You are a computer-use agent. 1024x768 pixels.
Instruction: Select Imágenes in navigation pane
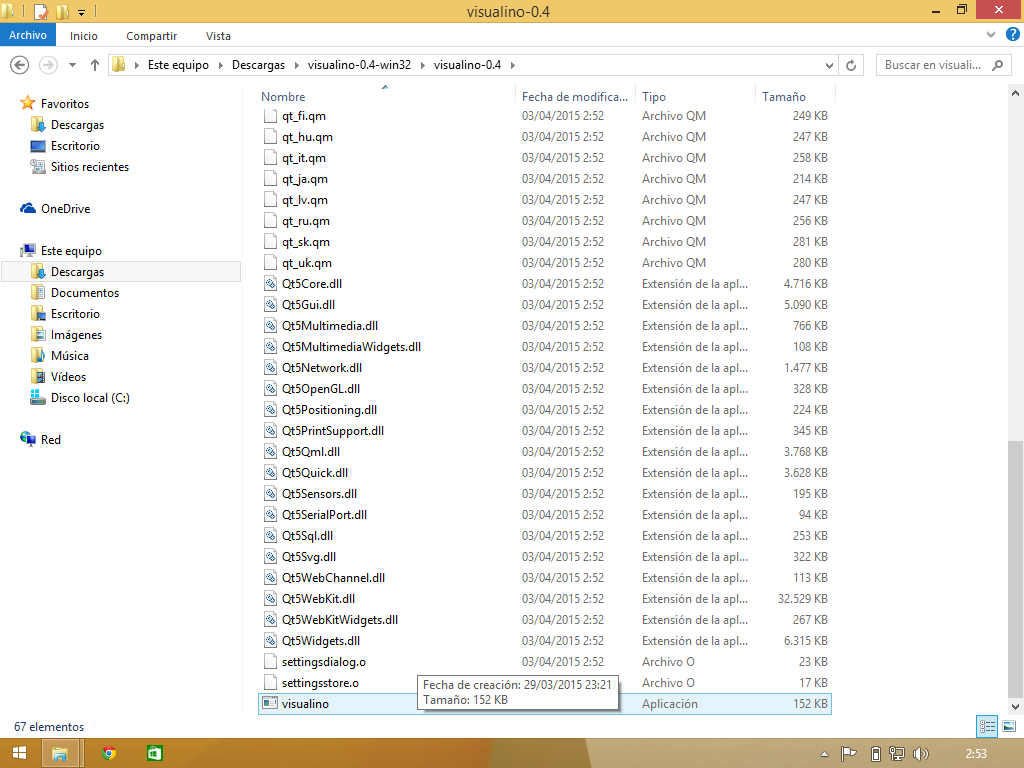(x=76, y=334)
